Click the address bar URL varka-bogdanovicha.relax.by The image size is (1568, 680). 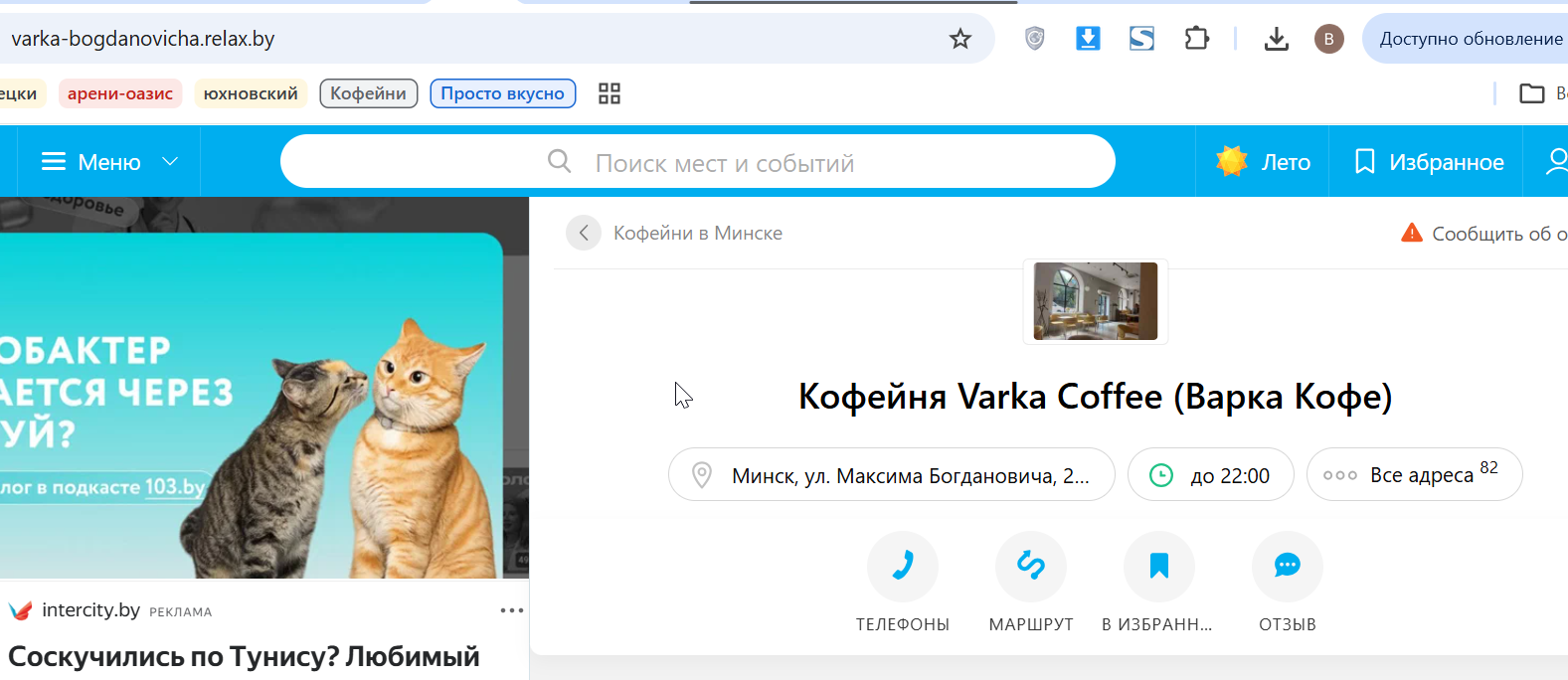click(x=143, y=39)
